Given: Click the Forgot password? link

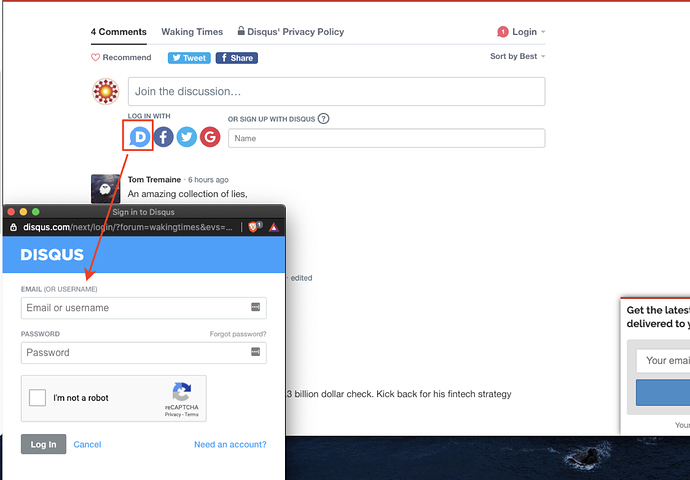Looking at the screenshot, I should (x=238, y=334).
